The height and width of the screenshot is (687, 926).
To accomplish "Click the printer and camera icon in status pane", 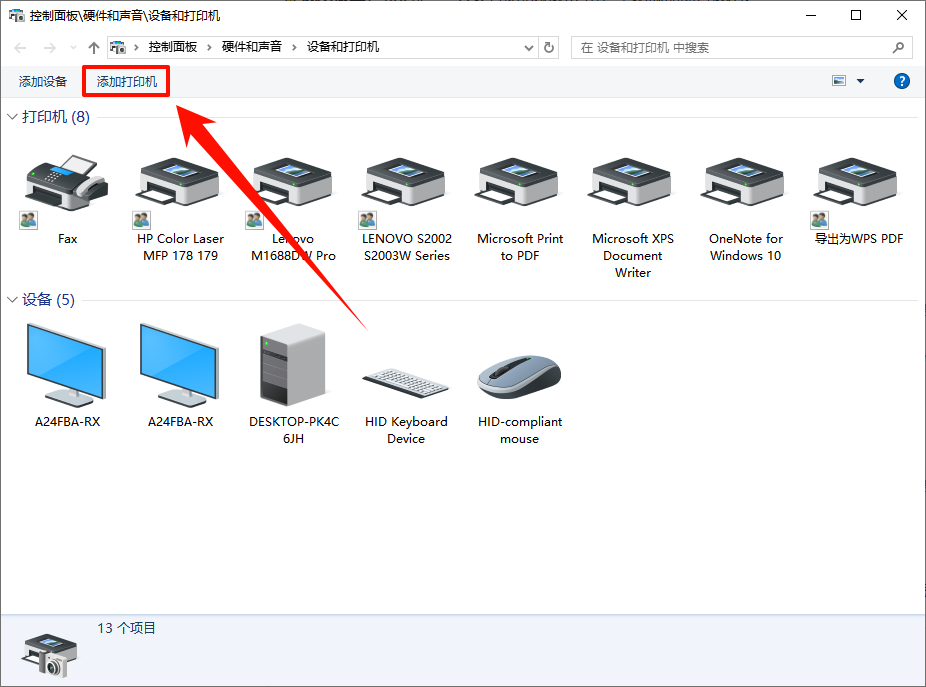I will pyautogui.click(x=50, y=655).
